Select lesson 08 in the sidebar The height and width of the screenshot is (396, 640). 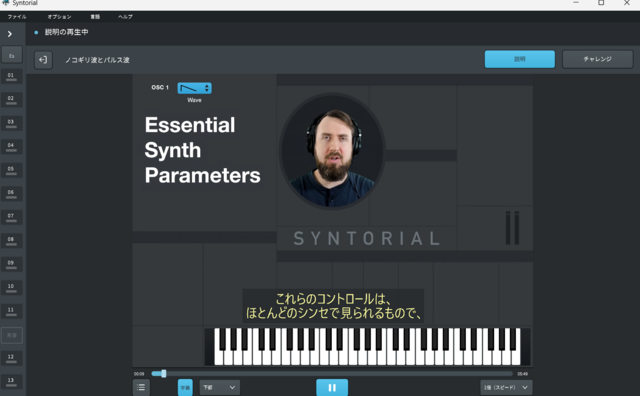tap(11, 240)
